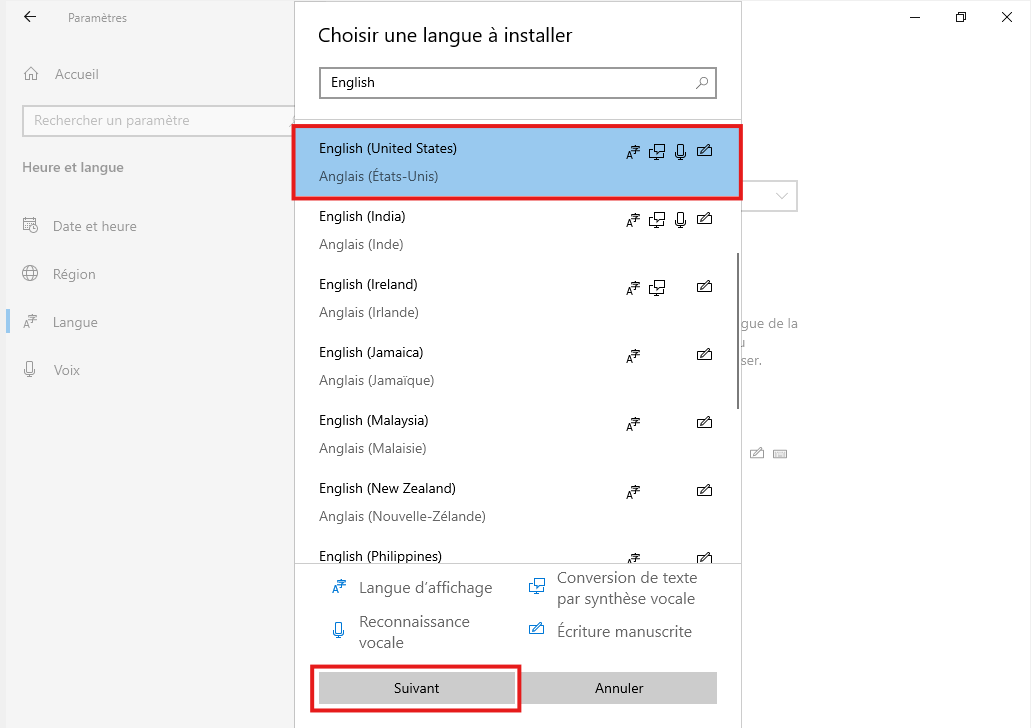Click the back arrow in Paramètres

pos(30,17)
